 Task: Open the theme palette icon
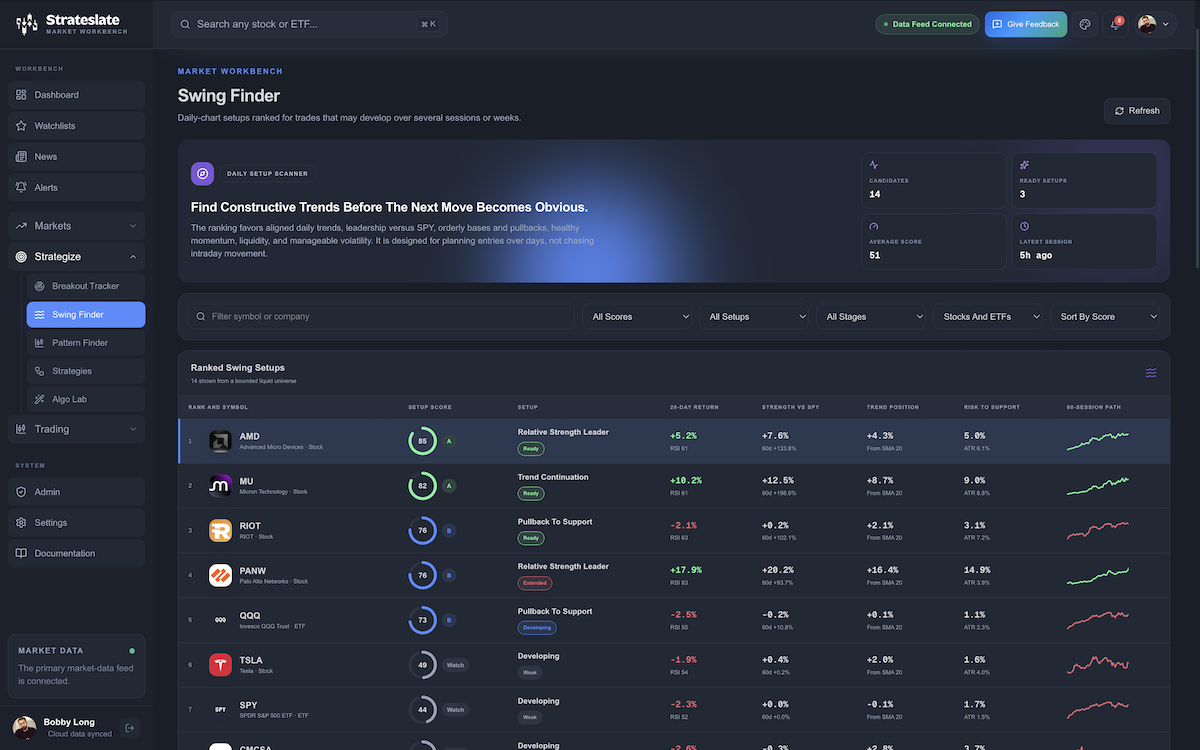pos(1085,24)
